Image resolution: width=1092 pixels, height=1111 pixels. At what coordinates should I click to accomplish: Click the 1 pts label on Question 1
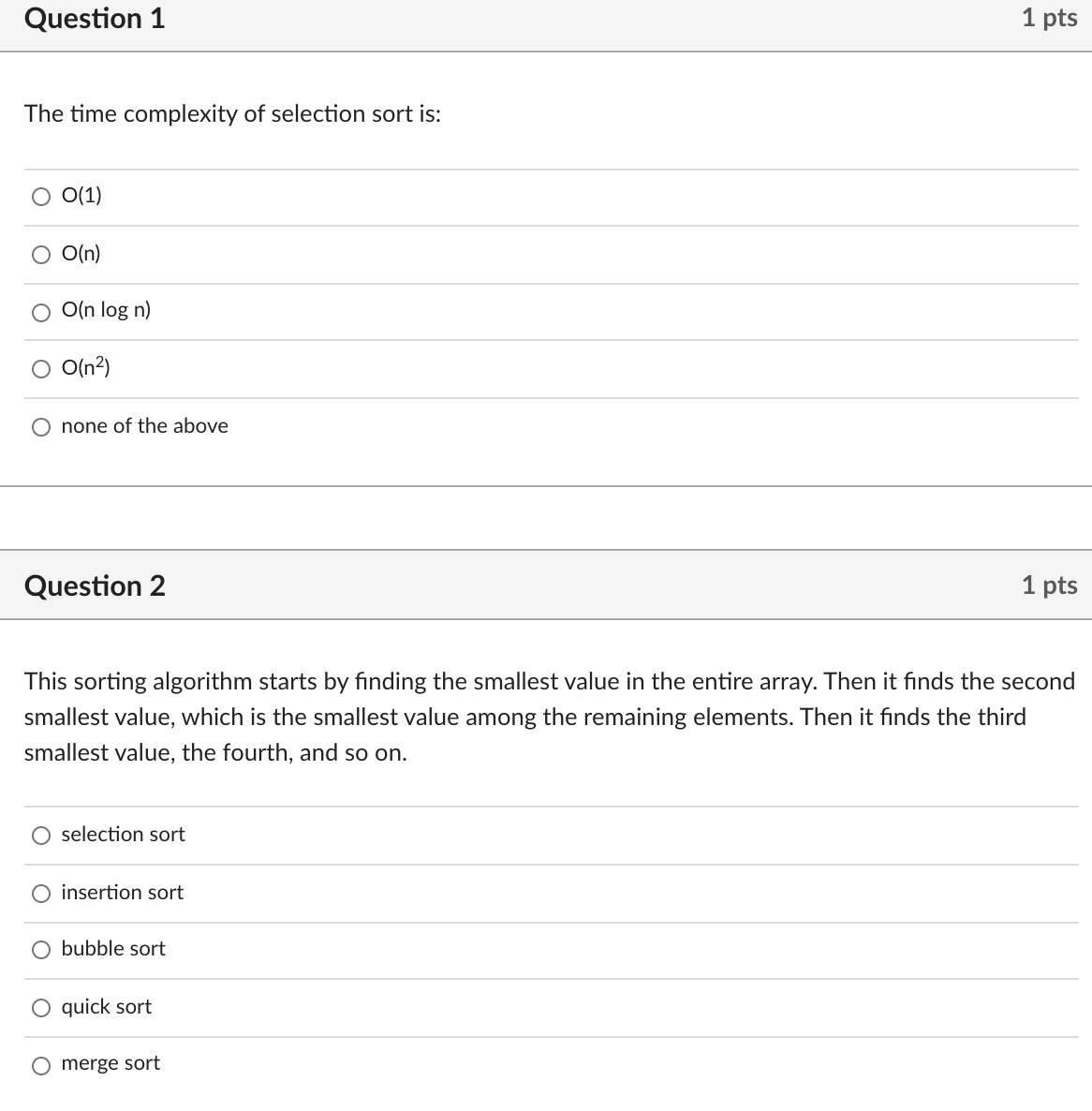1050,19
